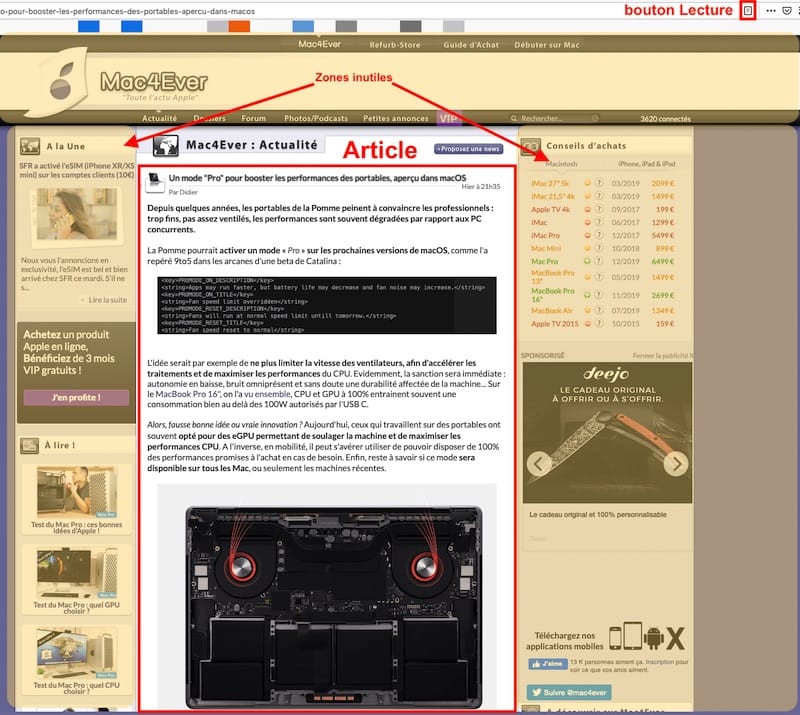This screenshot has width=800, height=715.
Task: Show the previous deejo ad slide
Action: click(539, 464)
